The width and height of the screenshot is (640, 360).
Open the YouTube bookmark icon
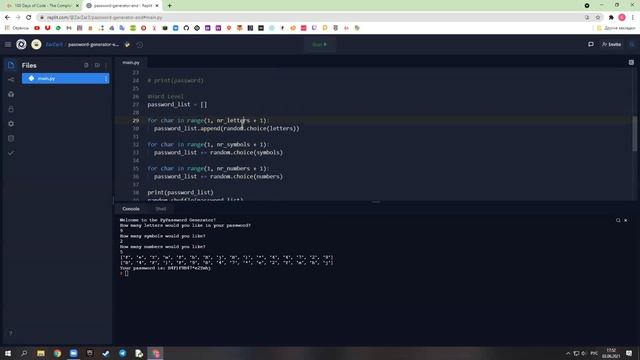pos(37,28)
